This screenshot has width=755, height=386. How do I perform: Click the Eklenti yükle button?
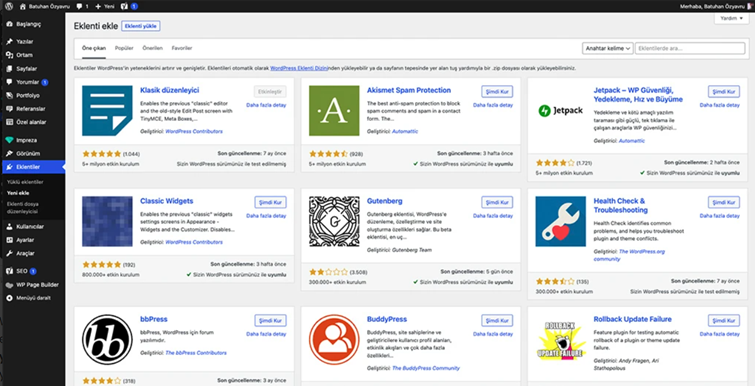point(141,26)
